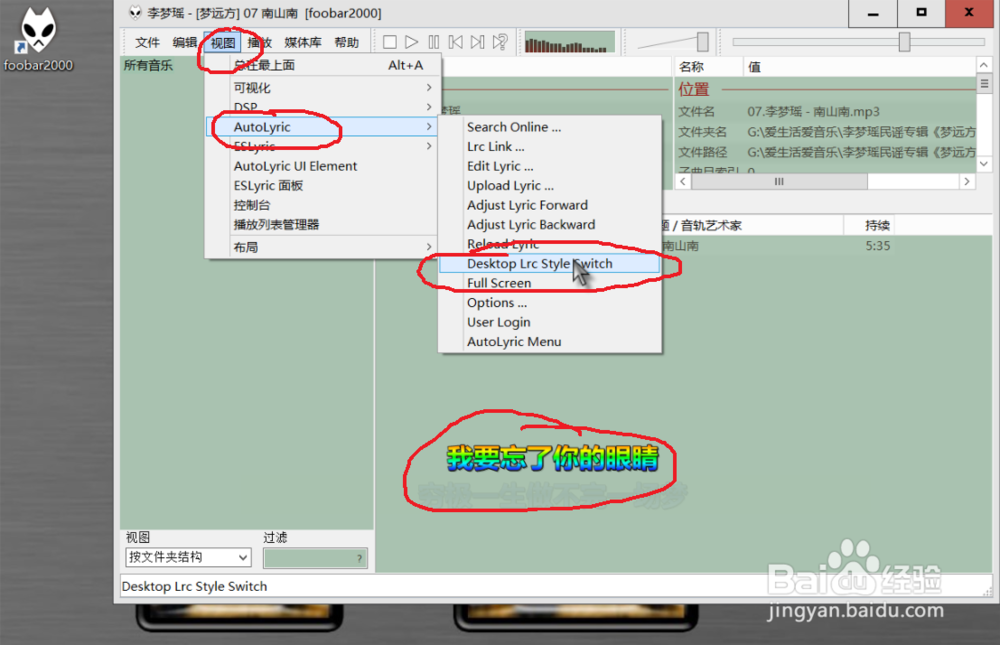Open the 播放 menu
1000x645 pixels.
(259, 43)
